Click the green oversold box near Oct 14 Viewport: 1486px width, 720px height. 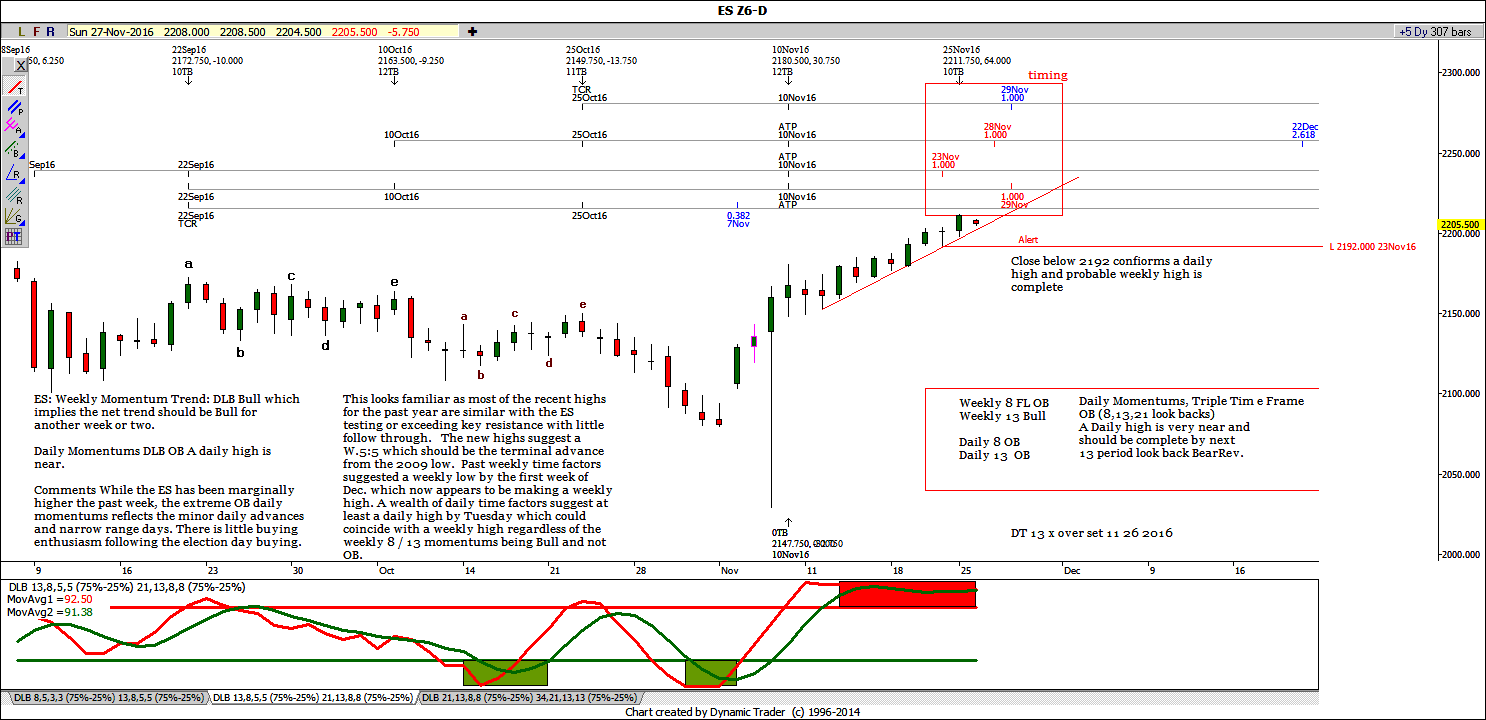point(505,672)
